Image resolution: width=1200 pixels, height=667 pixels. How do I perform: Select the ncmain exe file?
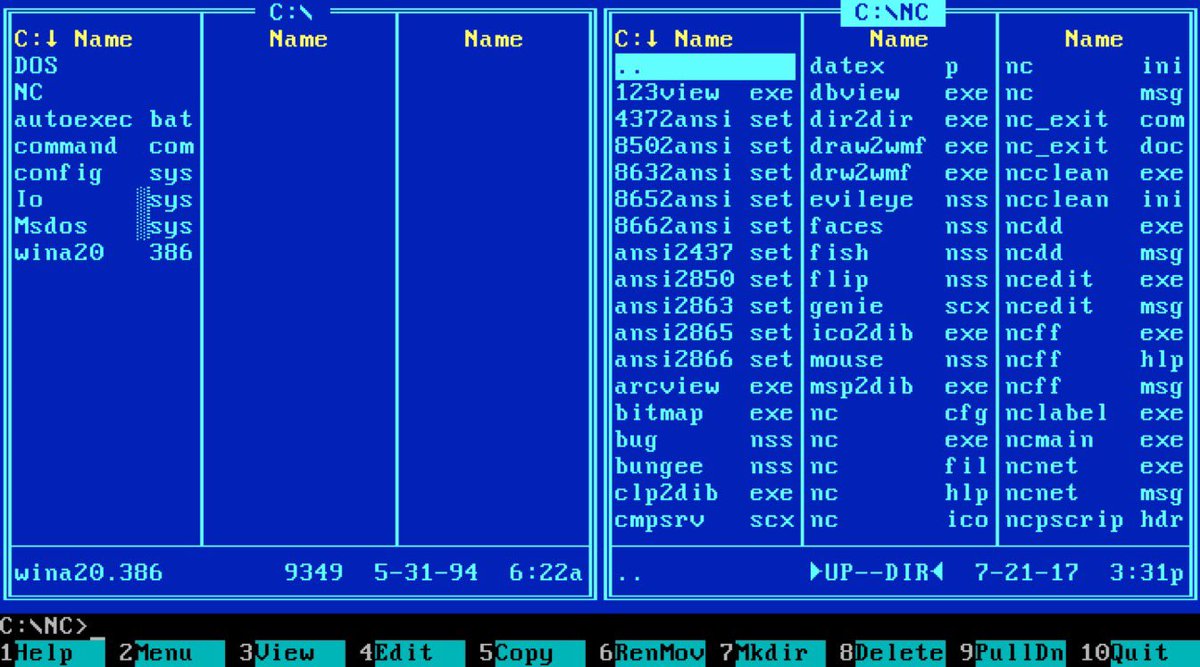pyautogui.click(x=1094, y=439)
